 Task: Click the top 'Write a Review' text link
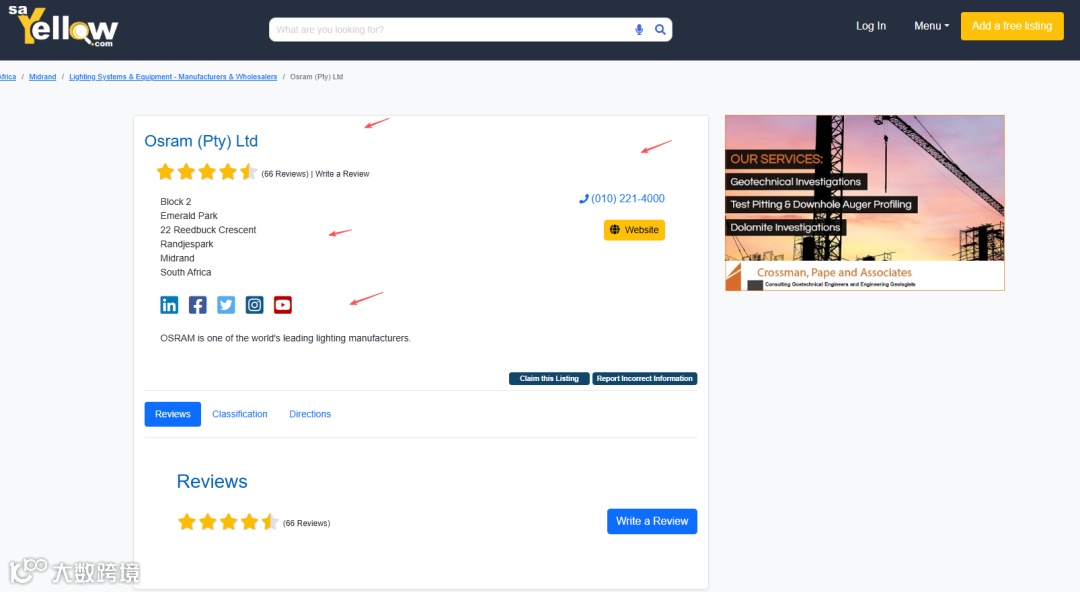(342, 174)
